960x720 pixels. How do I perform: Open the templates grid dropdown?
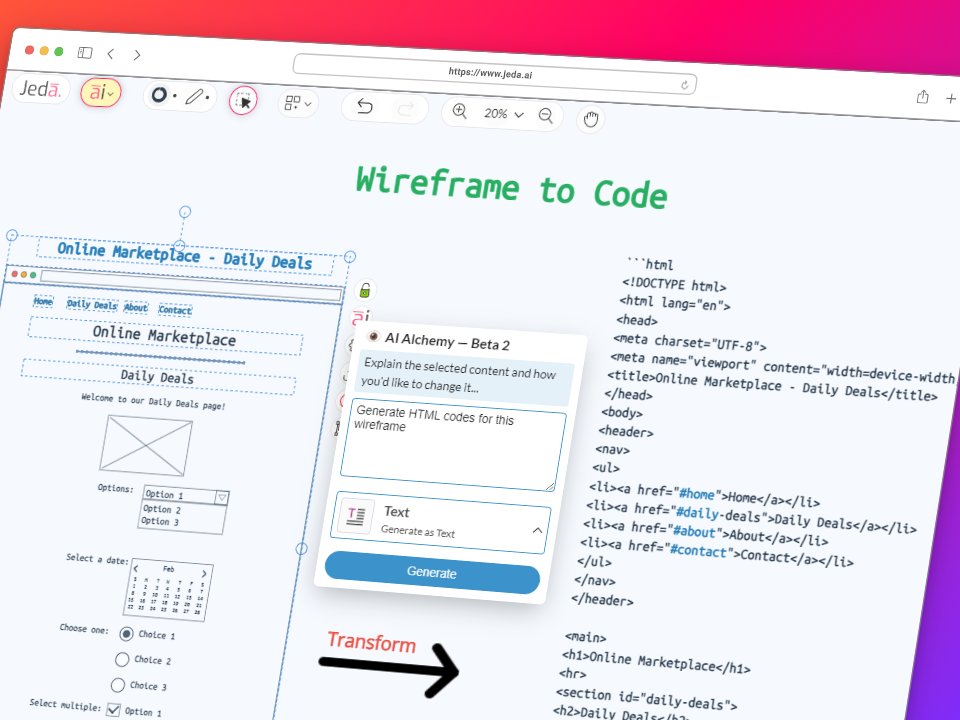(298, 103)
